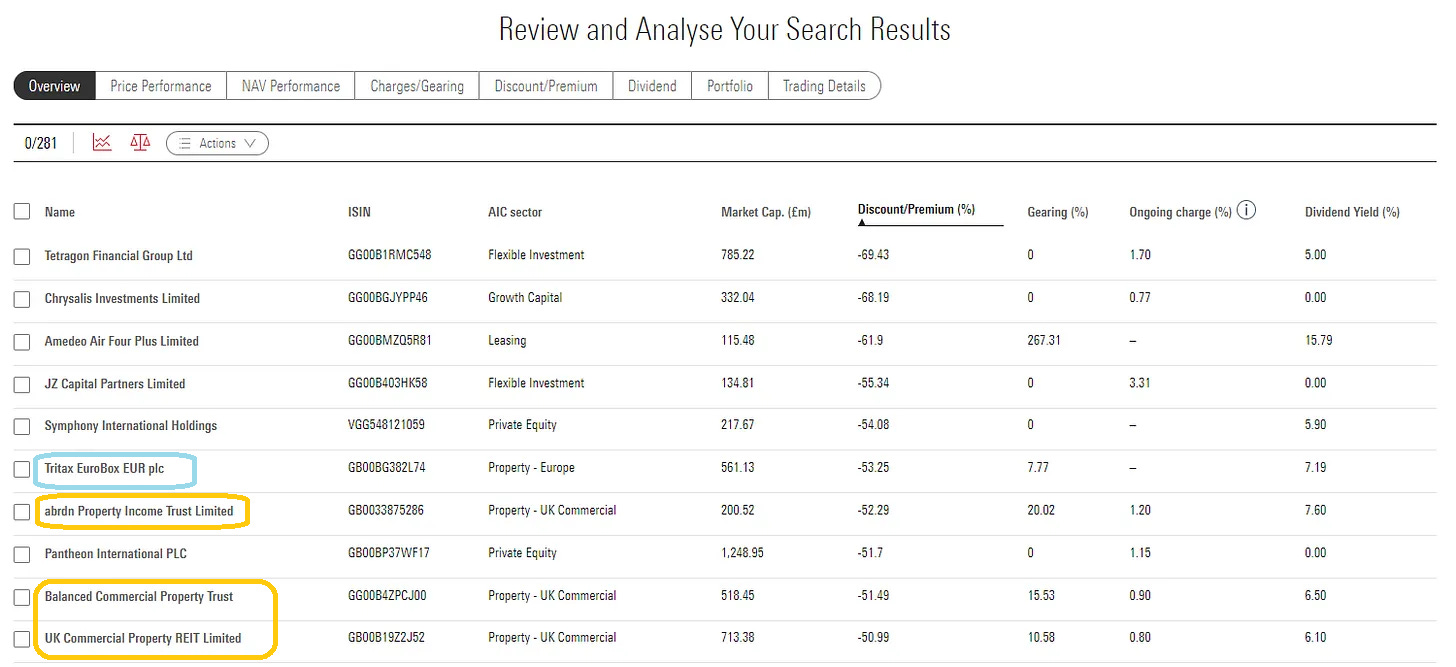This screenshot has width=1456, height=667.
Task: Click ISIN VGG548121059
Action: (386, 425)
